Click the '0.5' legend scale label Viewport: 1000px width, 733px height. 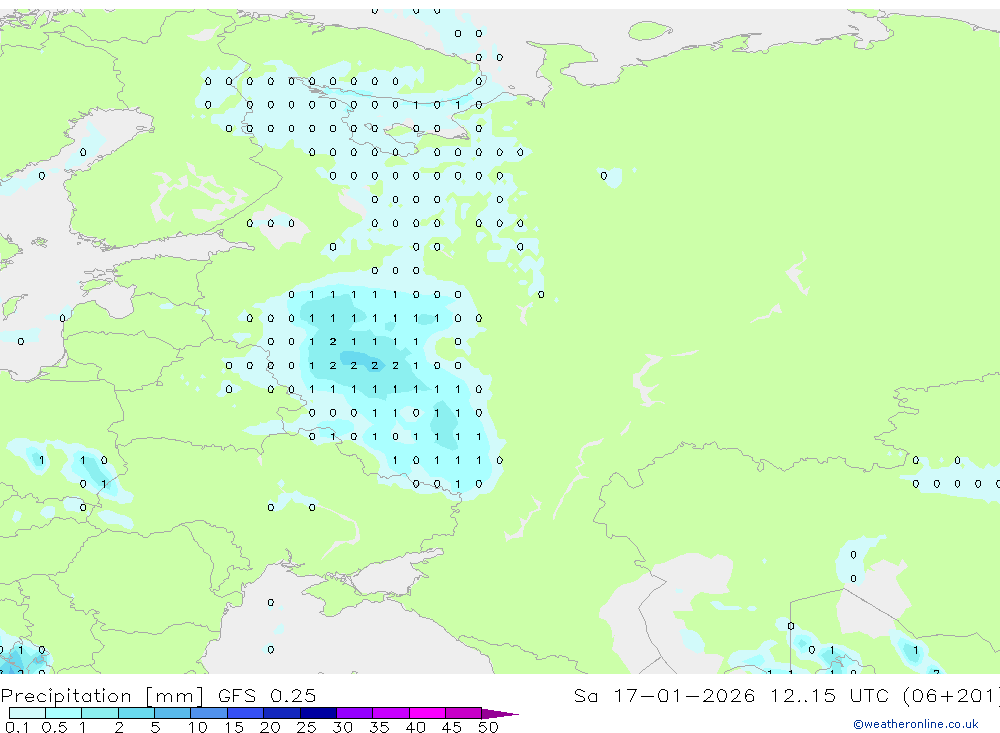[x=54, y=727]
